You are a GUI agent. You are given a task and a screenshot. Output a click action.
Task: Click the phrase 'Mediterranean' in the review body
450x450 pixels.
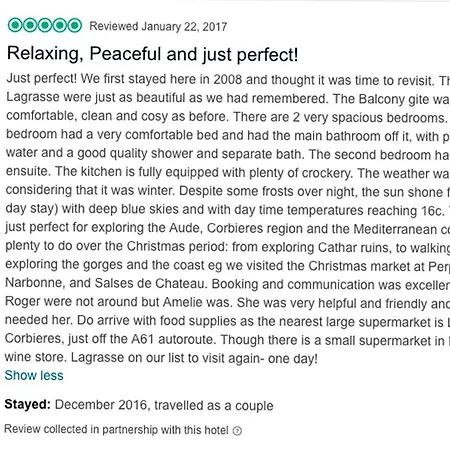click(x=395, y=229)
